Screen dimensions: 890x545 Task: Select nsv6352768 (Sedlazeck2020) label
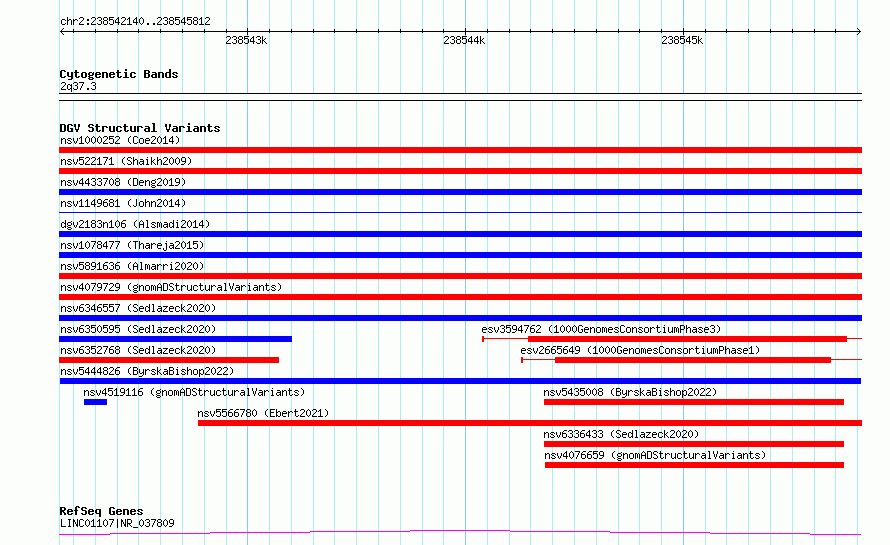click(138, 350)
